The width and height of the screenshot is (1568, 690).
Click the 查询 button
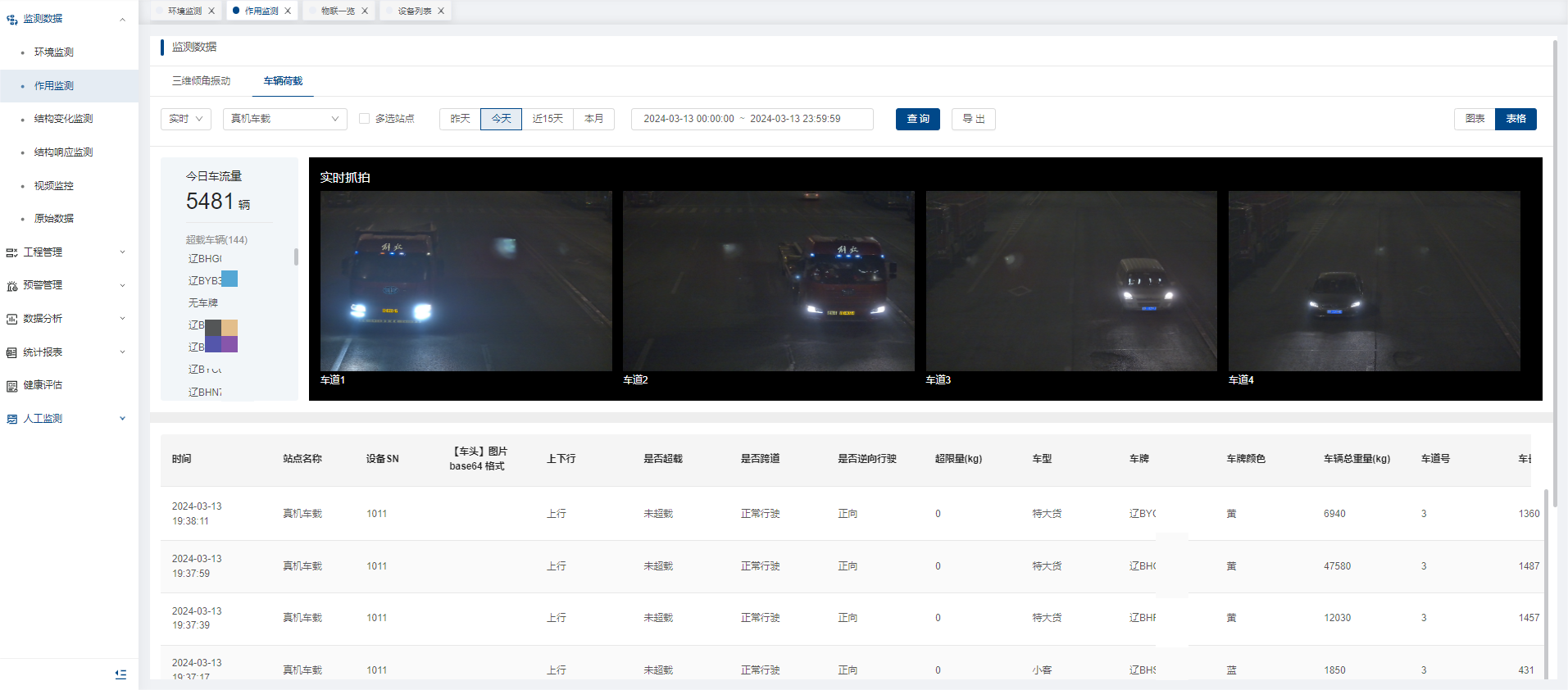917,119
